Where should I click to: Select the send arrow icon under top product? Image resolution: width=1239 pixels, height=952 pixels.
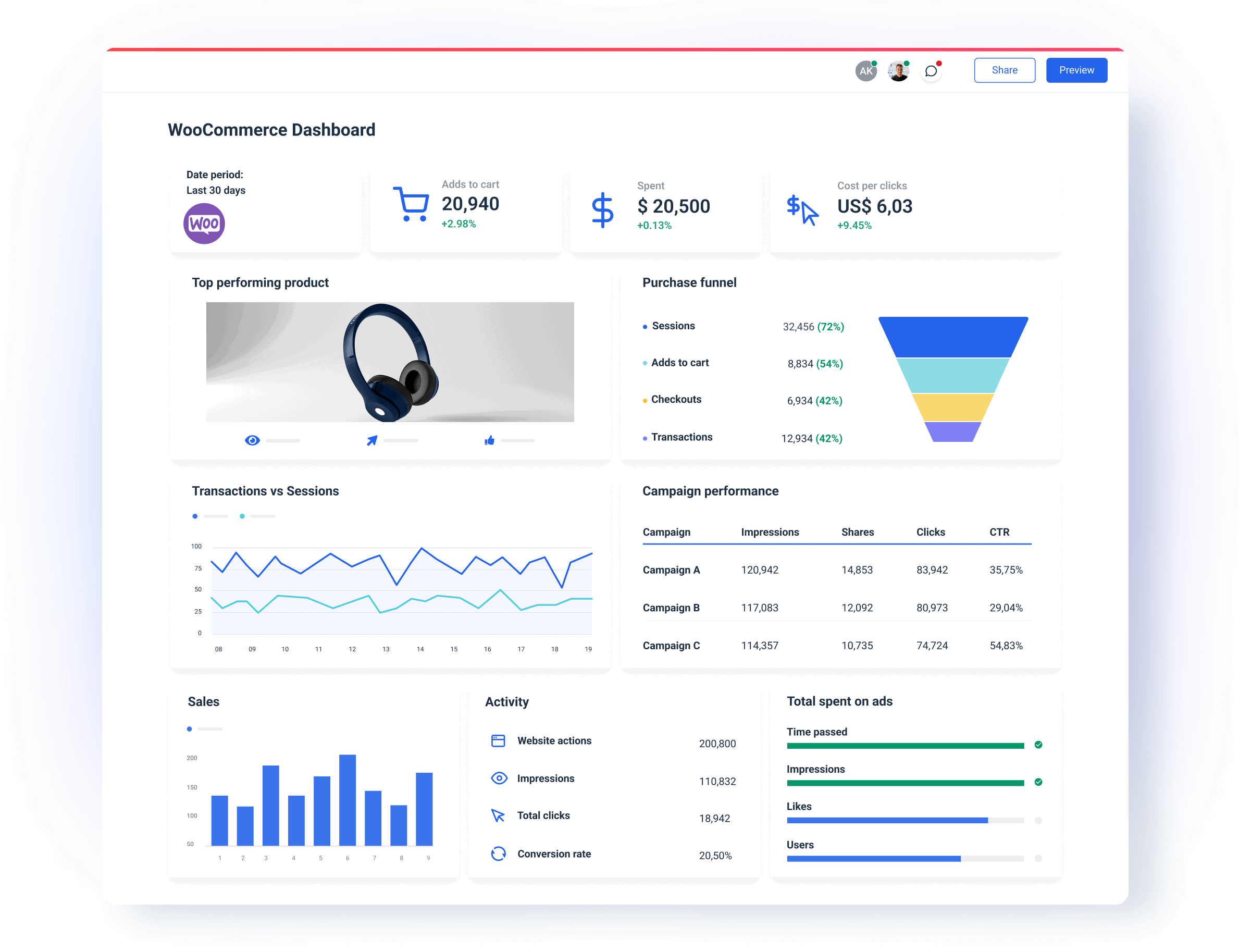372,440
